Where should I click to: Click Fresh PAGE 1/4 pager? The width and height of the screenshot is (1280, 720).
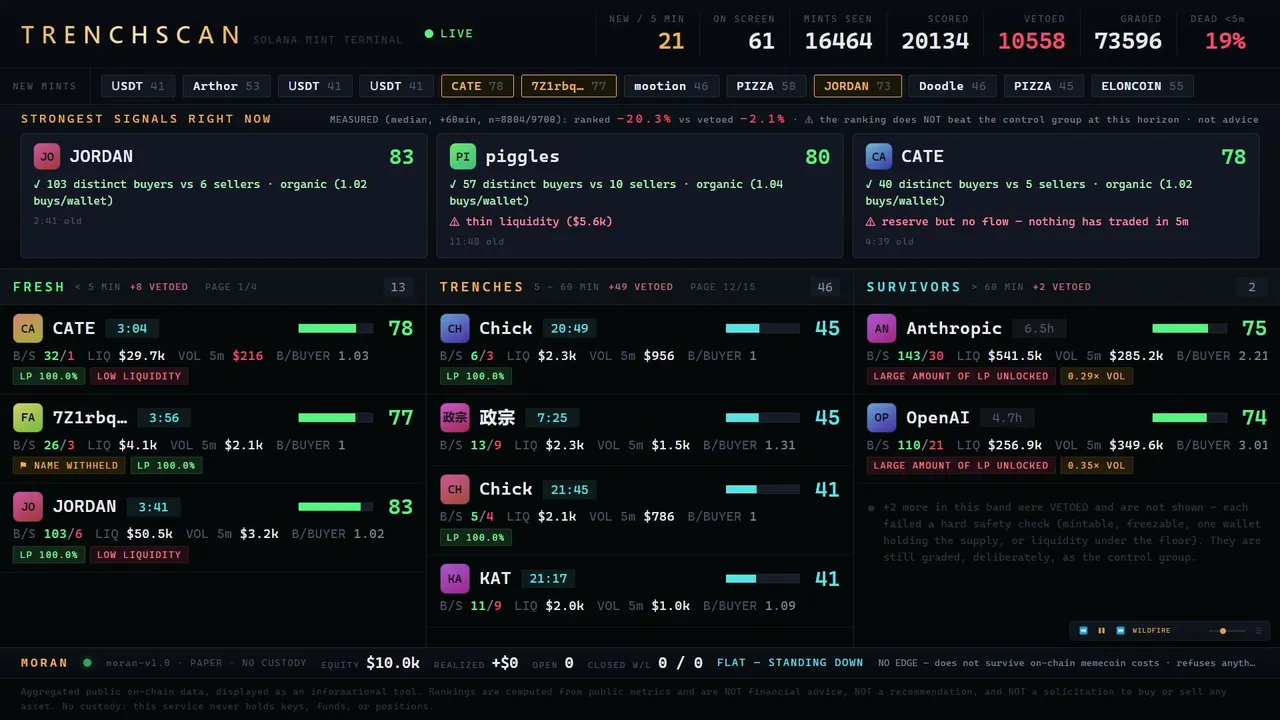pos(231,287)
